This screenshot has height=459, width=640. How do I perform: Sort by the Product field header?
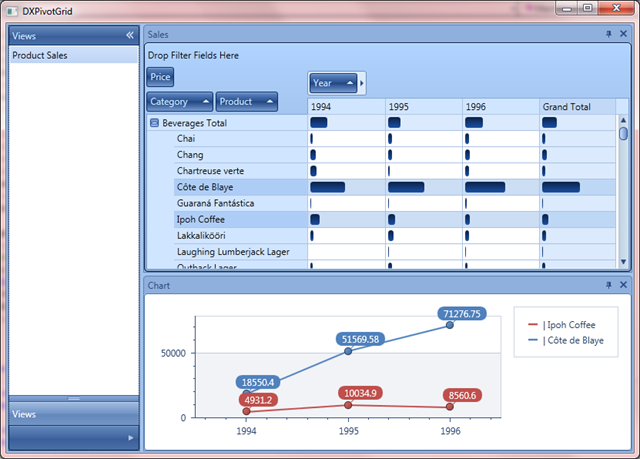coord(247,102)
